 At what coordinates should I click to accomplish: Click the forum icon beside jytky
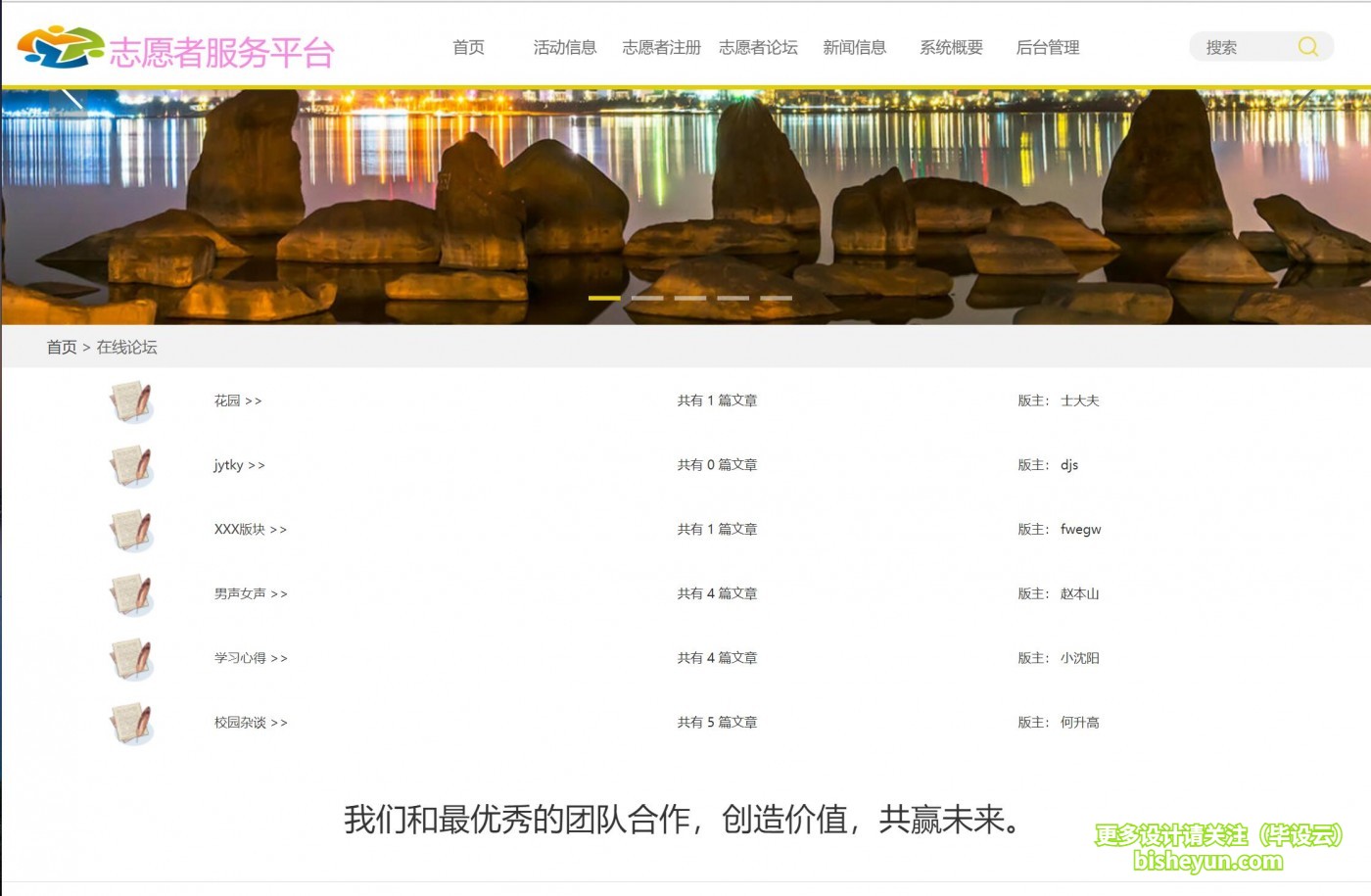tap(131, 465)
